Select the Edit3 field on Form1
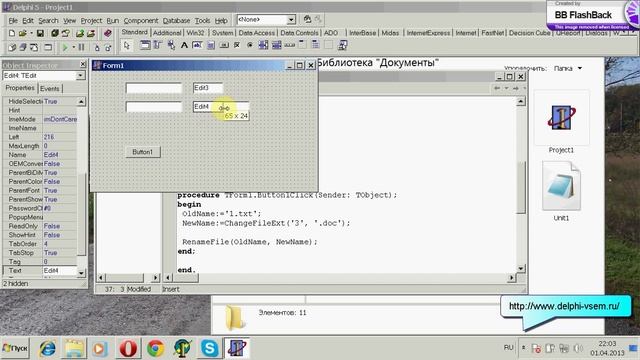This screenshot has height=360, width=640. (x=208, y=88)
